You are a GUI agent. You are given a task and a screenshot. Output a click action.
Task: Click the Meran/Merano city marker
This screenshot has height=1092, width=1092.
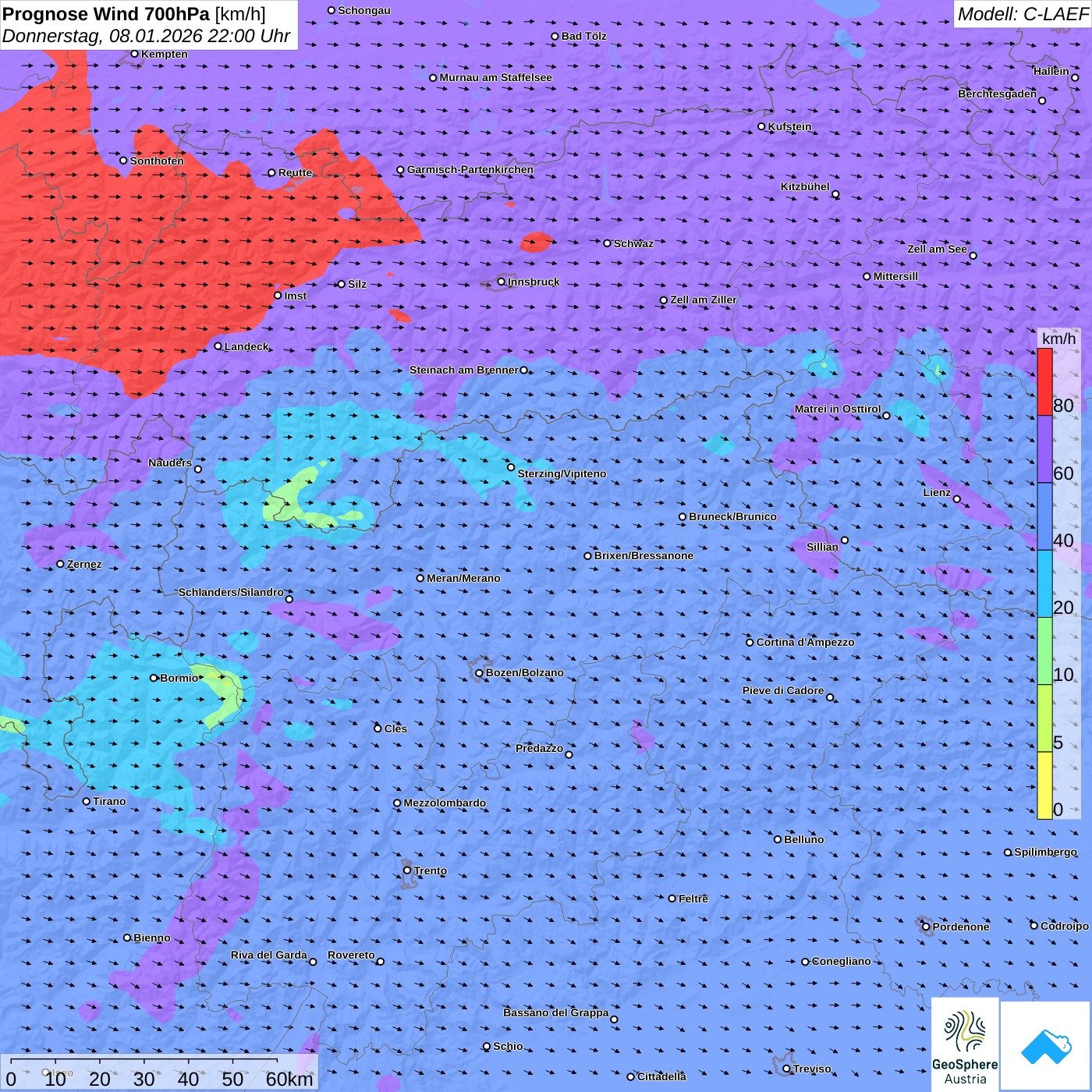click(420, 578)
